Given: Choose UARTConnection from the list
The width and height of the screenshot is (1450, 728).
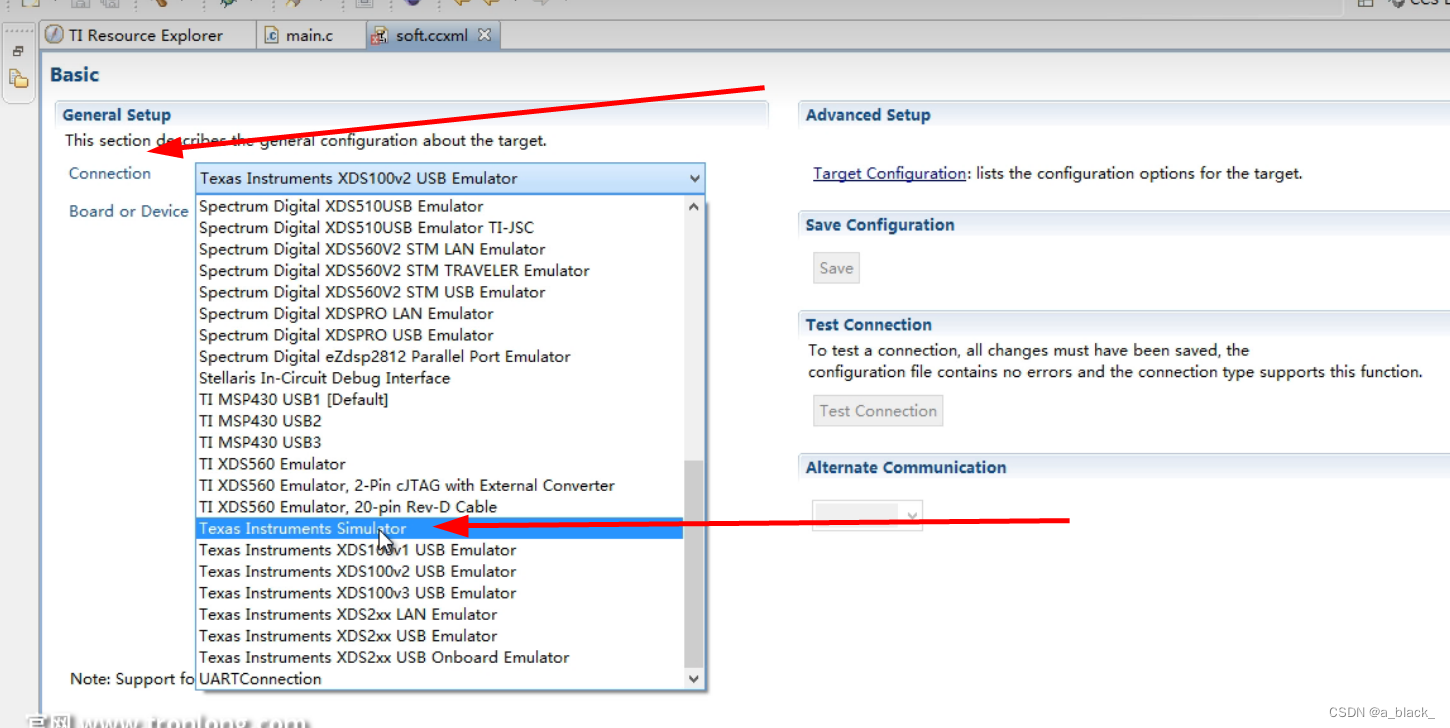Looking at the screenshot, I should tap(439, 679).
